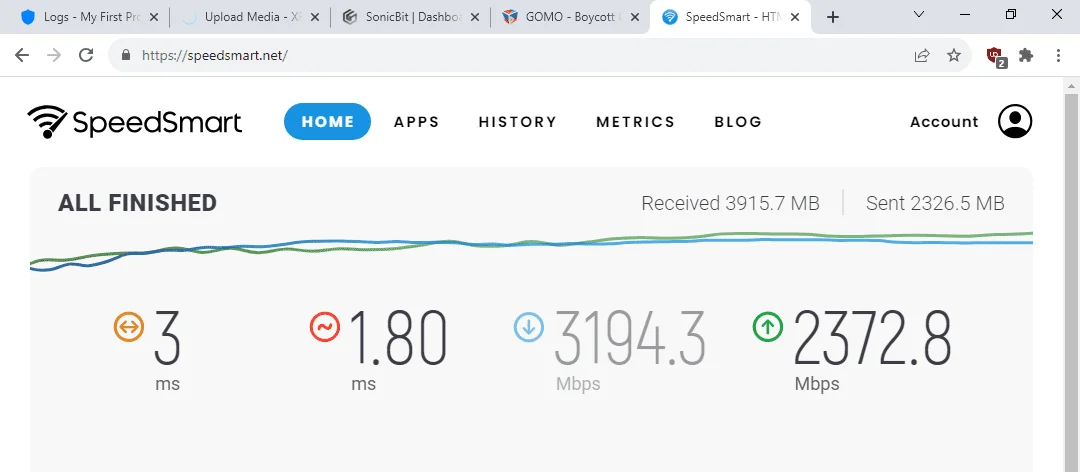The image size is (1080, 472).
Task: Click the Account text link
Action: click(x=944, y=122)
